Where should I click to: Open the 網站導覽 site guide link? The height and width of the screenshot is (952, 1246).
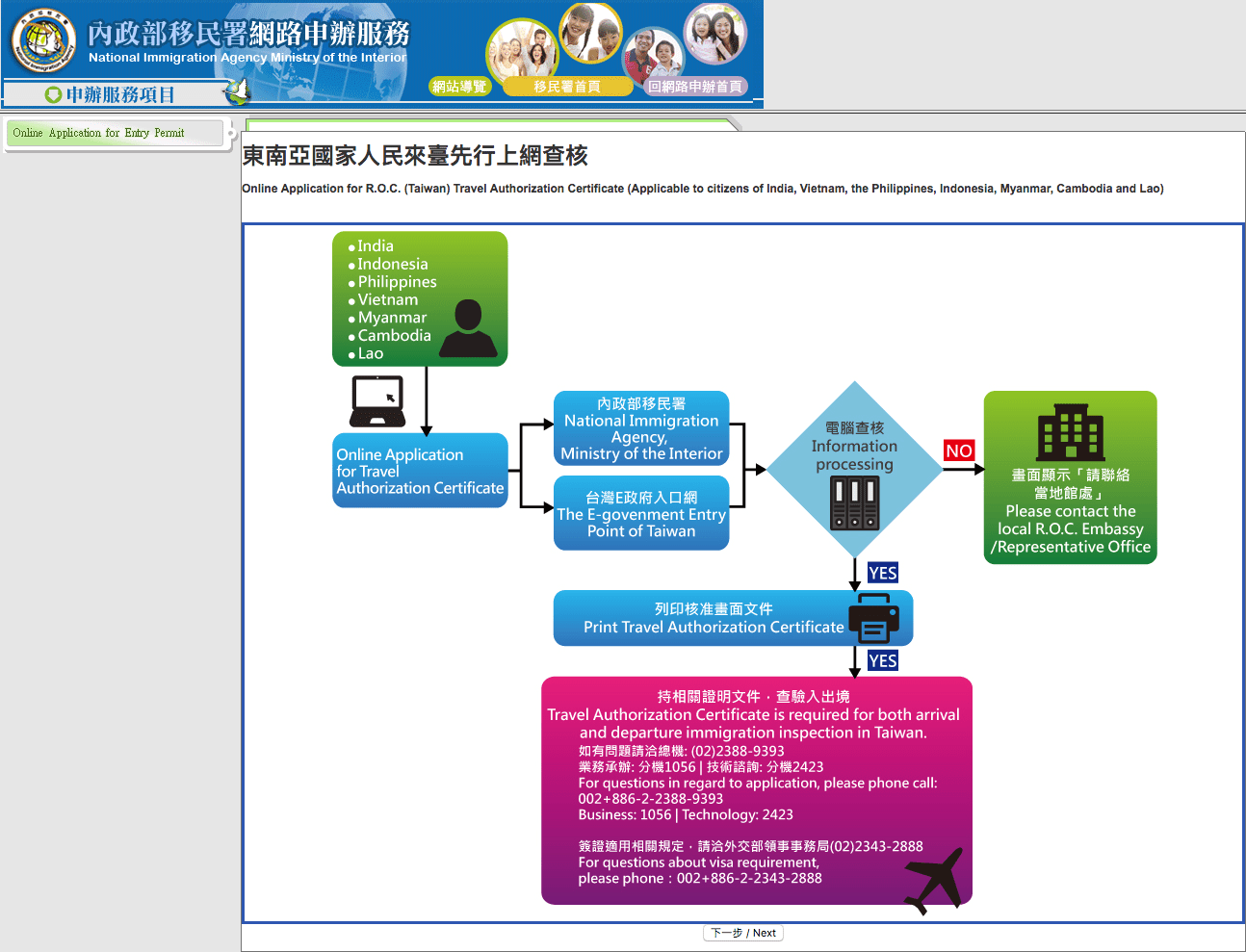point(460,87)
